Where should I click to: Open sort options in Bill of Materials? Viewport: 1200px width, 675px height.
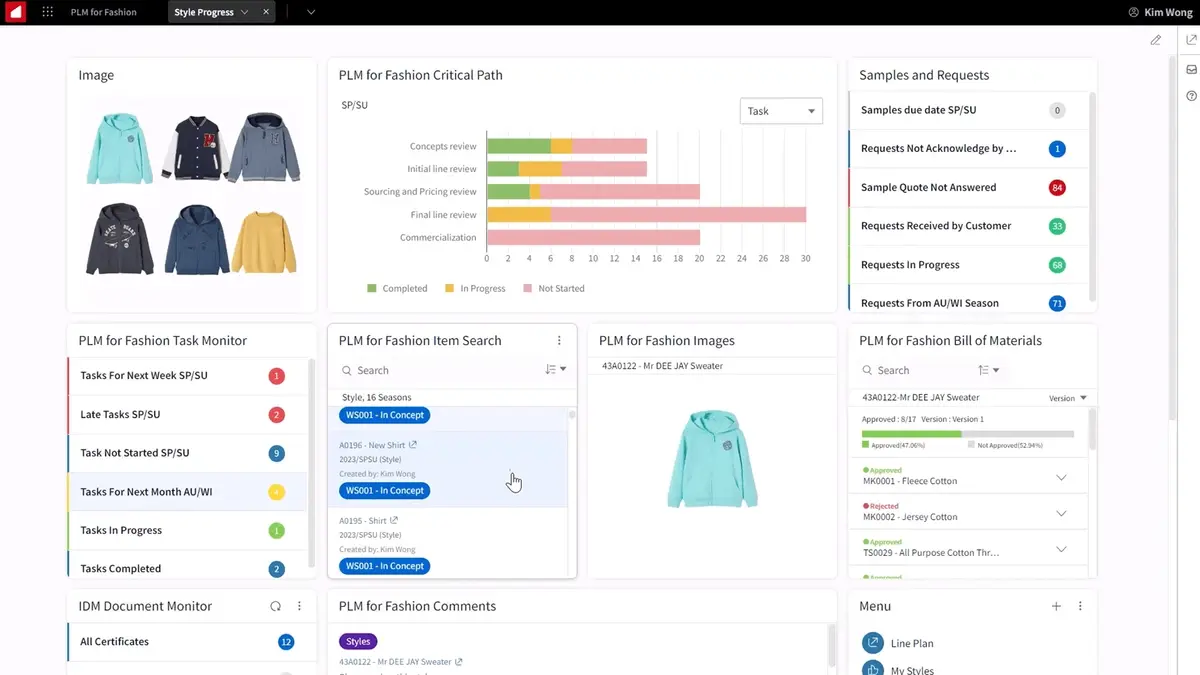click(x=988, y=370)
